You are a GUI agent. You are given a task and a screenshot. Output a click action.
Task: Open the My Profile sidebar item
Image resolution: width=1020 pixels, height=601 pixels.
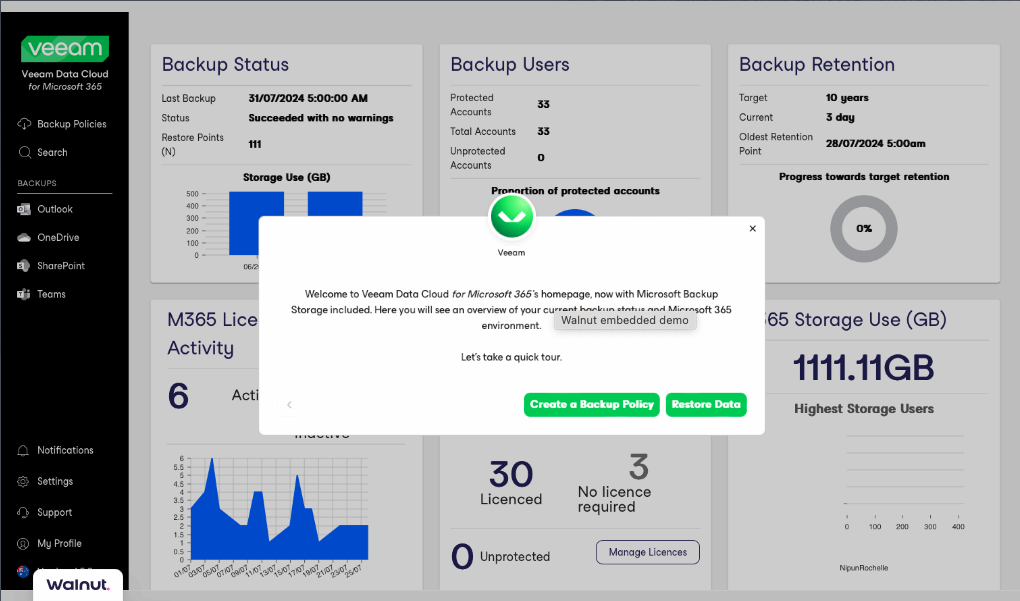click(x=59, y=543)
